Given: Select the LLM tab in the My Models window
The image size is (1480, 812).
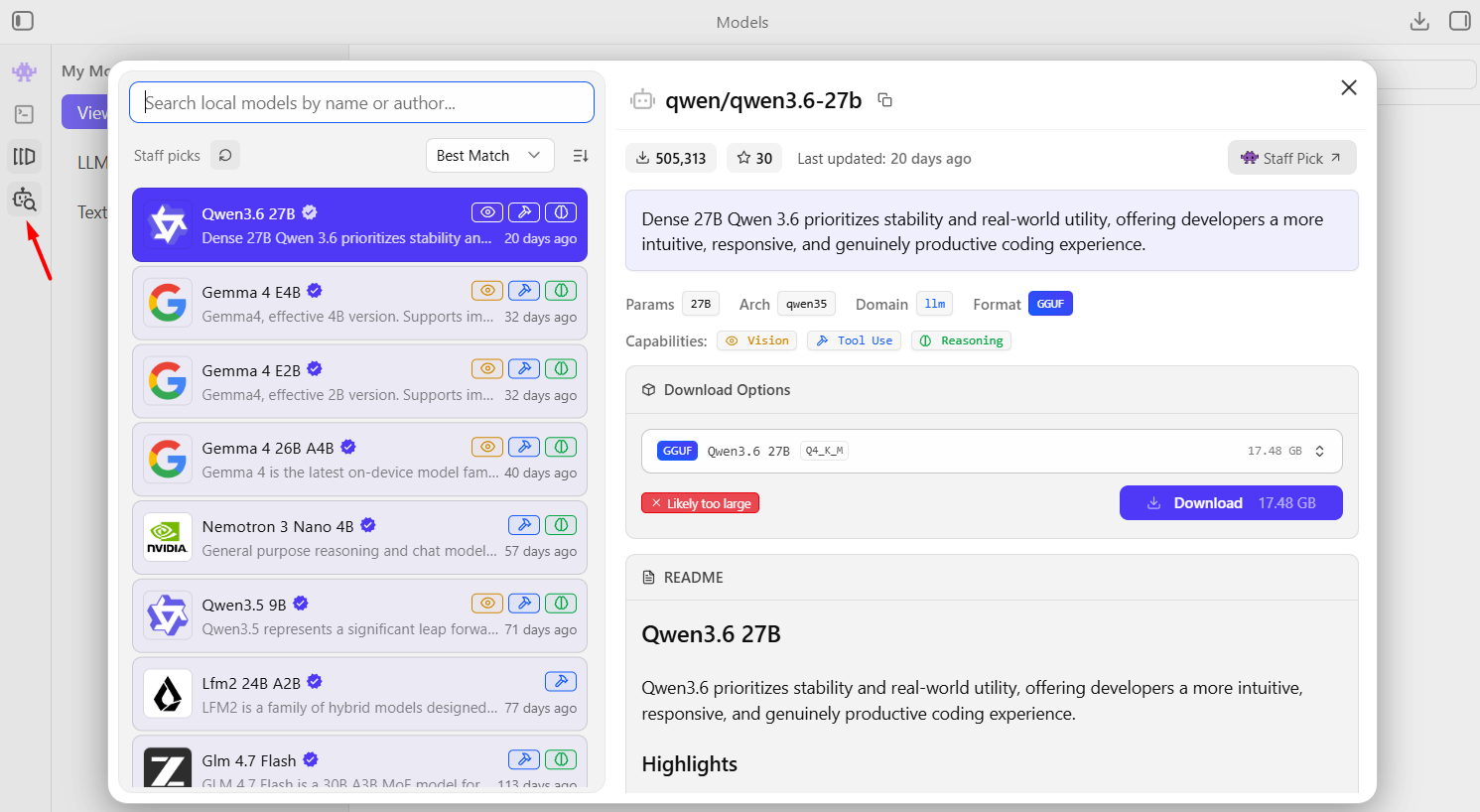Looking at the screenshot, I should 92,162.
